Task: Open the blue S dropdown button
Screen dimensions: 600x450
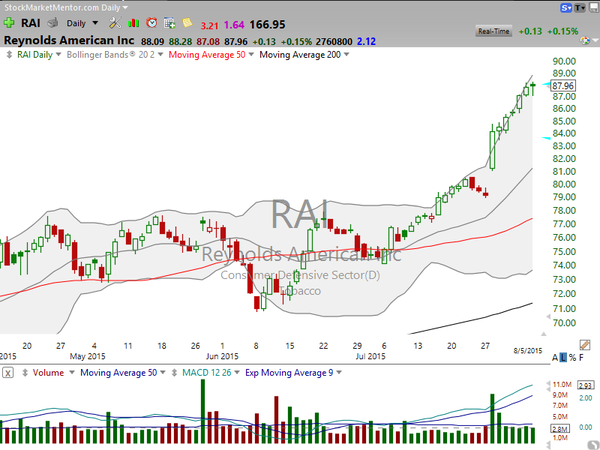Action: coord(566,8)
